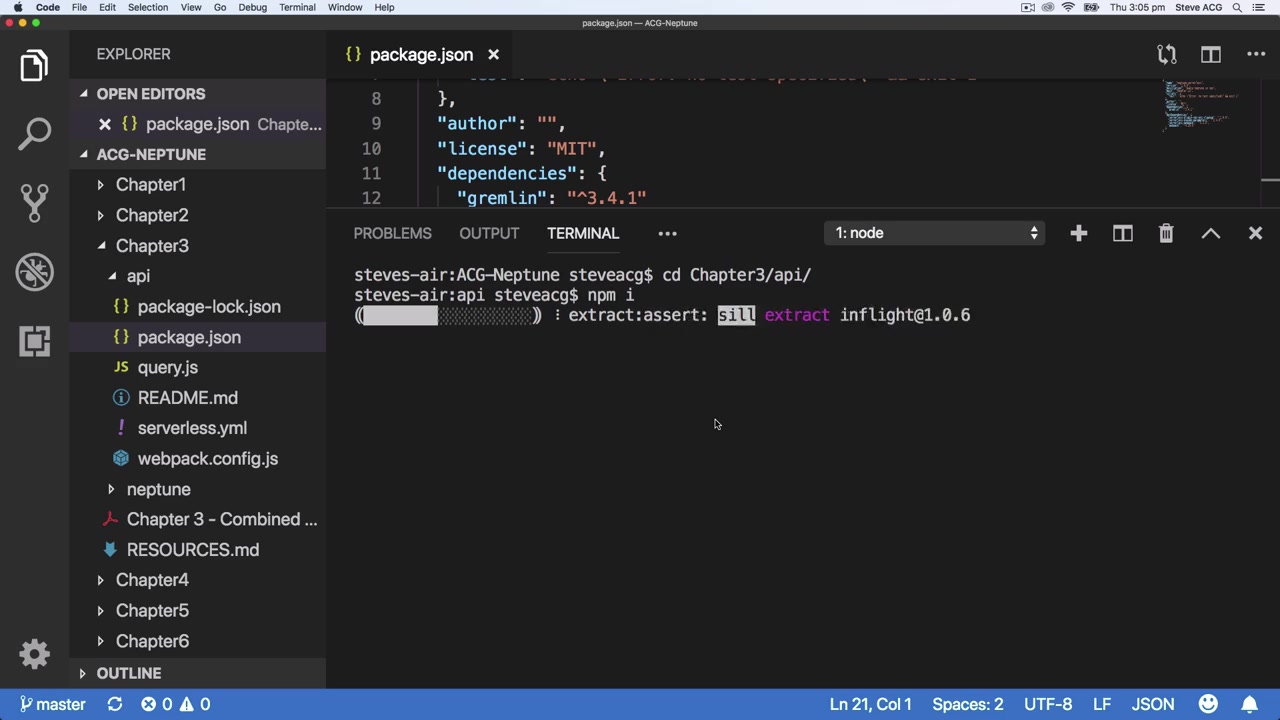
Task: Open the Search view in activity bar
Action: click(34, 133)
